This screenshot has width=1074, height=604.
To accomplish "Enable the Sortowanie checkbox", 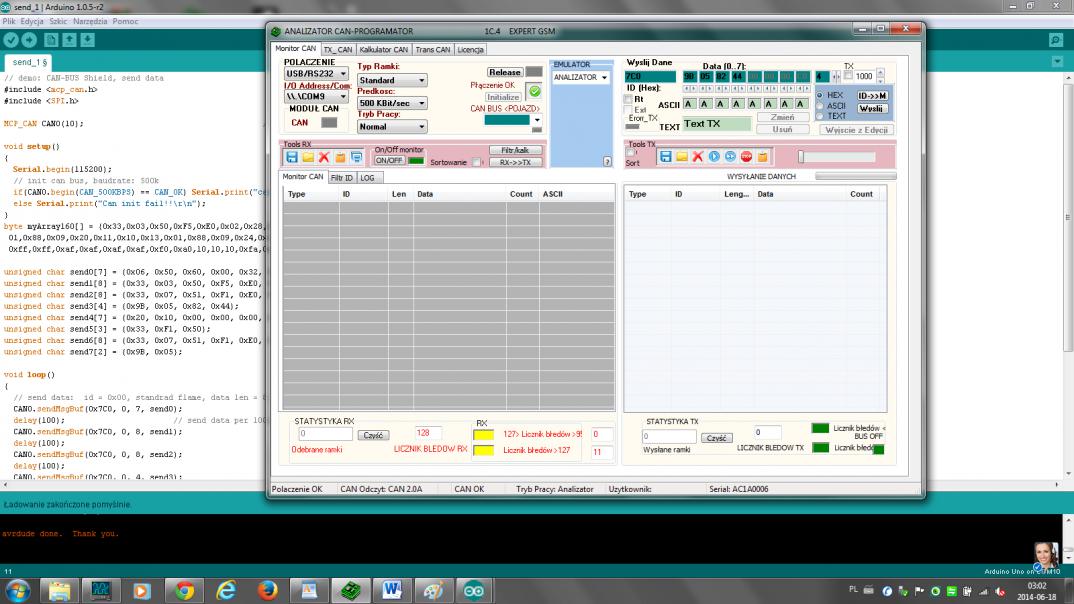I will pos(477,163).
